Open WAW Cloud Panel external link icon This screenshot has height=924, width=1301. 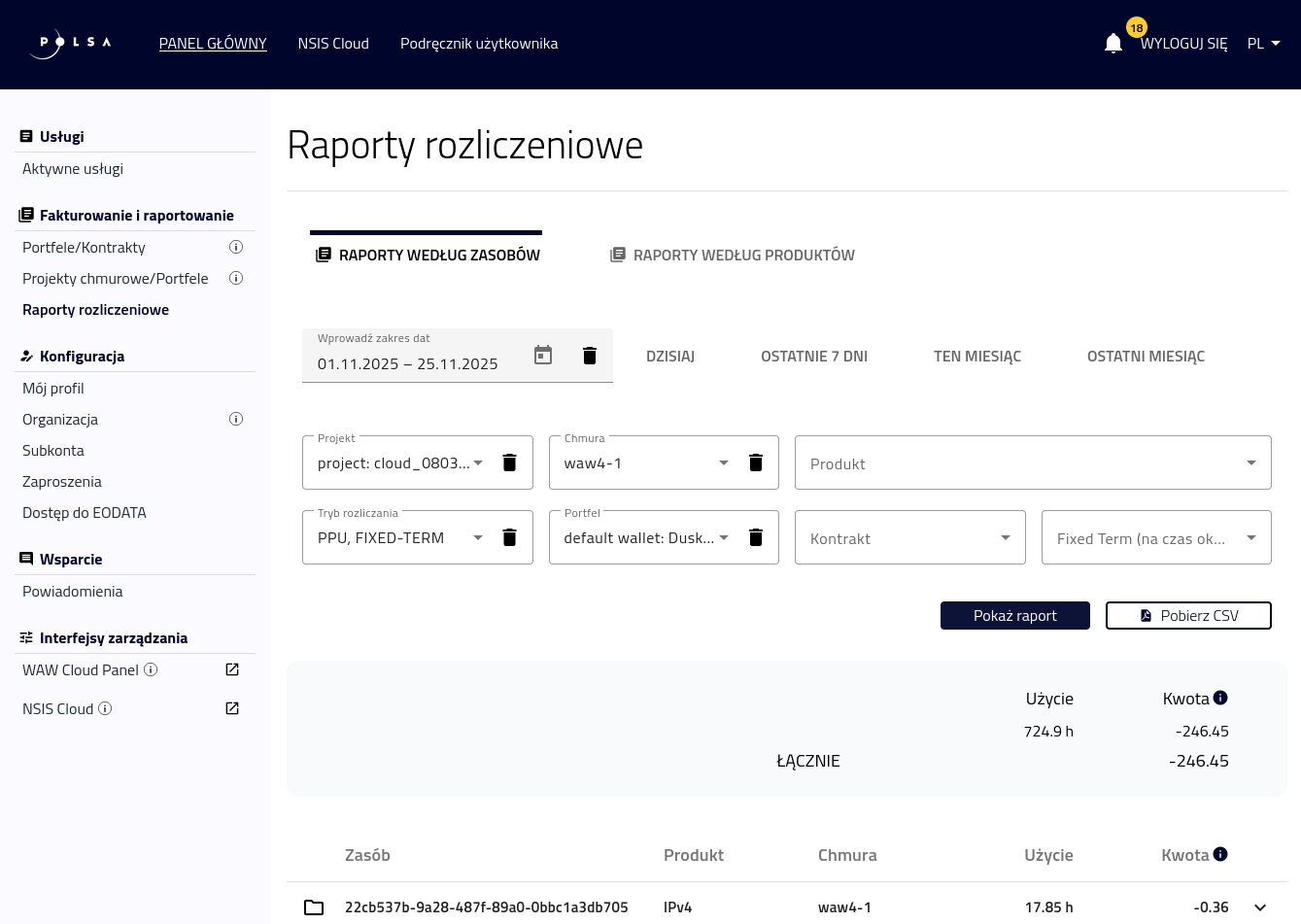coord(232,669)
